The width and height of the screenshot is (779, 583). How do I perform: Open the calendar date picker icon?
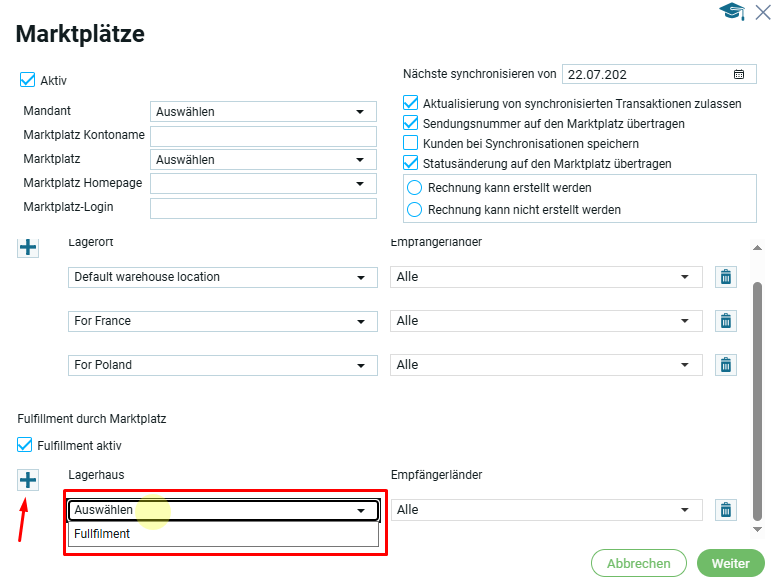click(x=739, y=74)
